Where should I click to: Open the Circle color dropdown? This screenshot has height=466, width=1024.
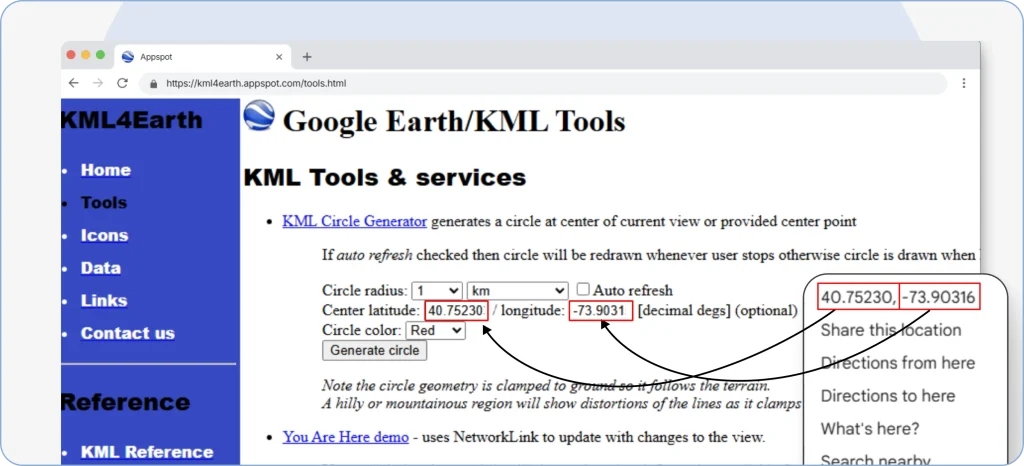(x=436, y=331)
